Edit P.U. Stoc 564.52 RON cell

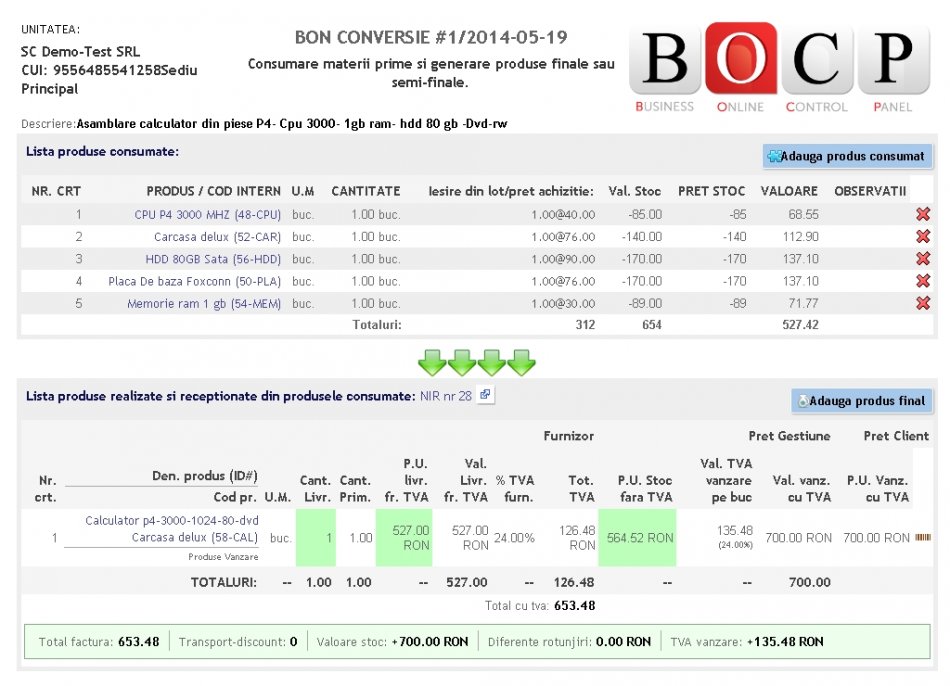pos(637,538)
